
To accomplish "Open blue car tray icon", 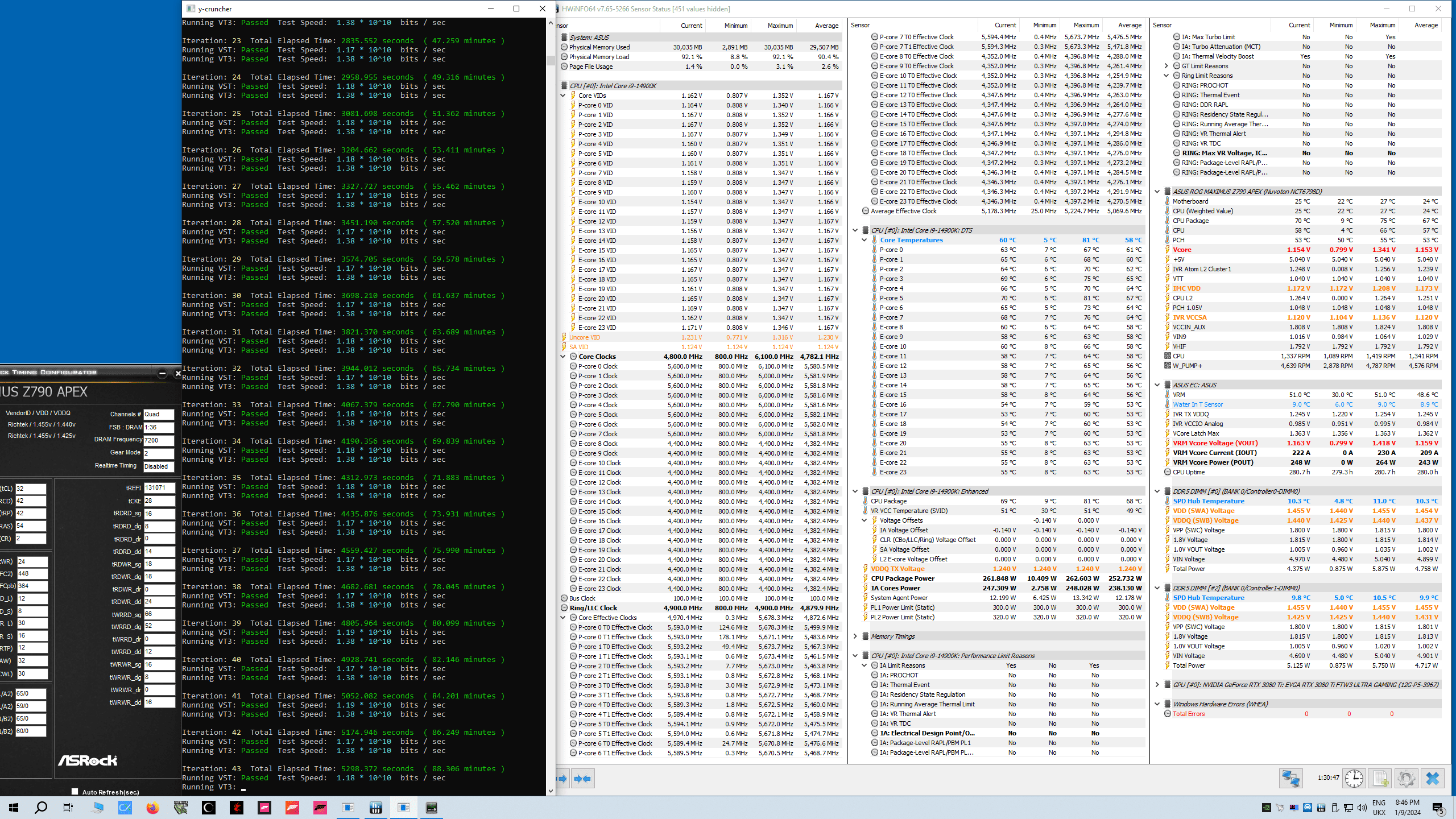I will coord(1308,808).
